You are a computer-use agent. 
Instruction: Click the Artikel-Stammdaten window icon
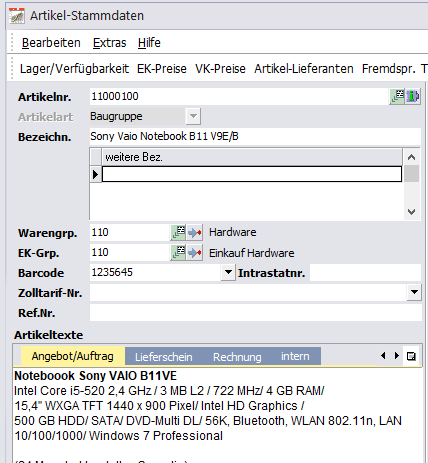17,16
